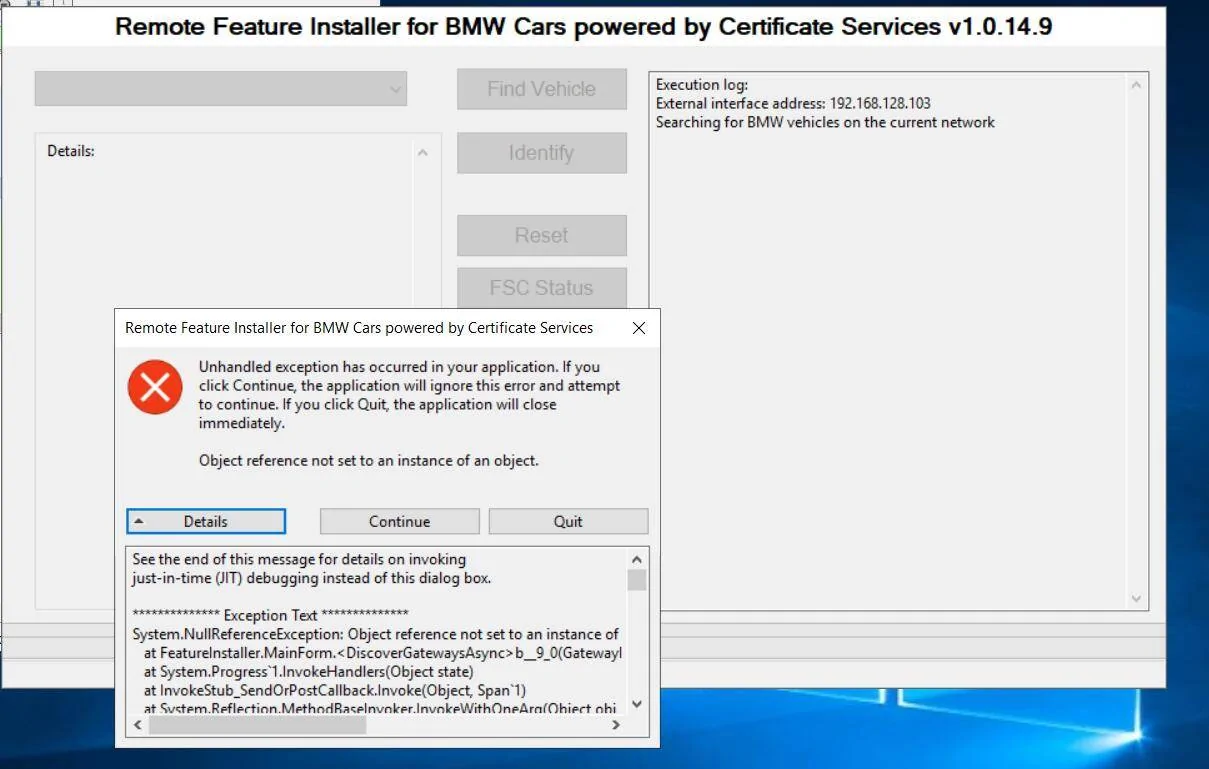Click 'Execution log:' label text

click(x=702, y=85)
